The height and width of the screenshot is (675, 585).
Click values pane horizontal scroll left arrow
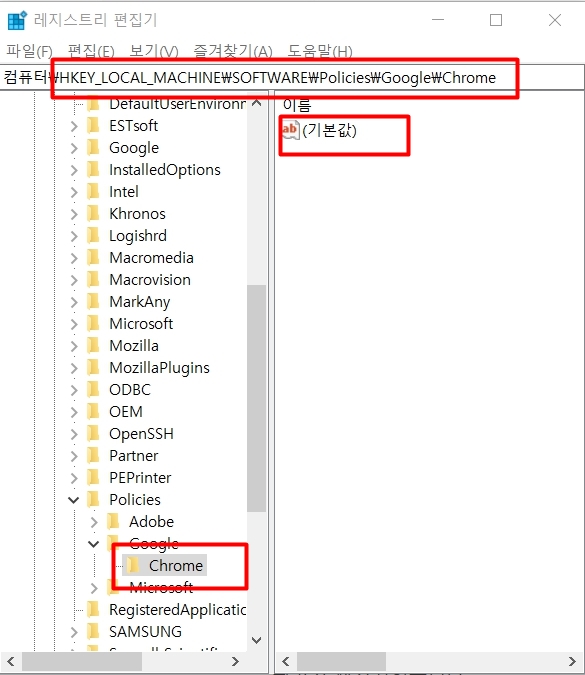pos(285,661)
